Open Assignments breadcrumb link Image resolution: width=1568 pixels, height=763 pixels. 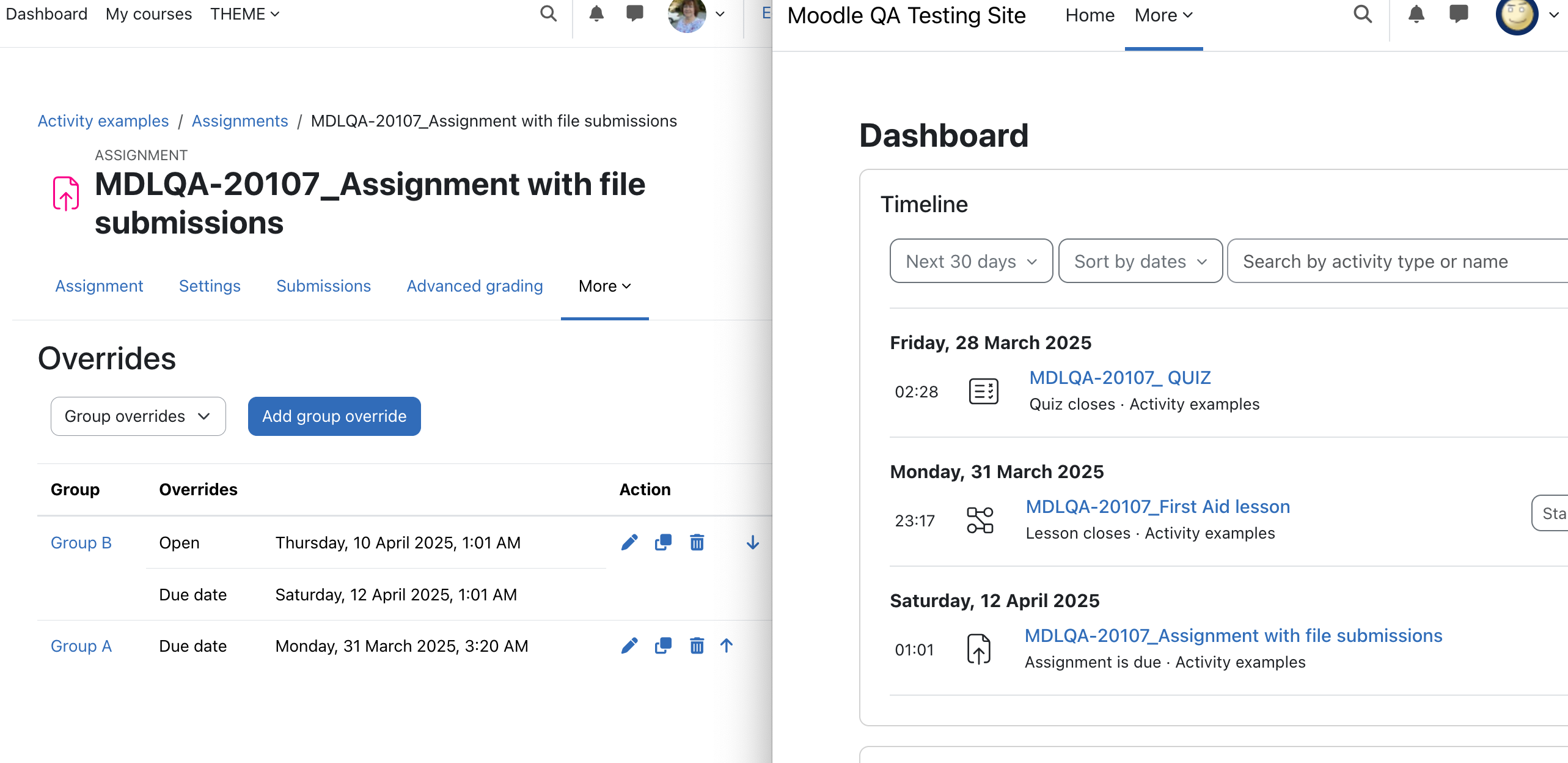[240, 121]
